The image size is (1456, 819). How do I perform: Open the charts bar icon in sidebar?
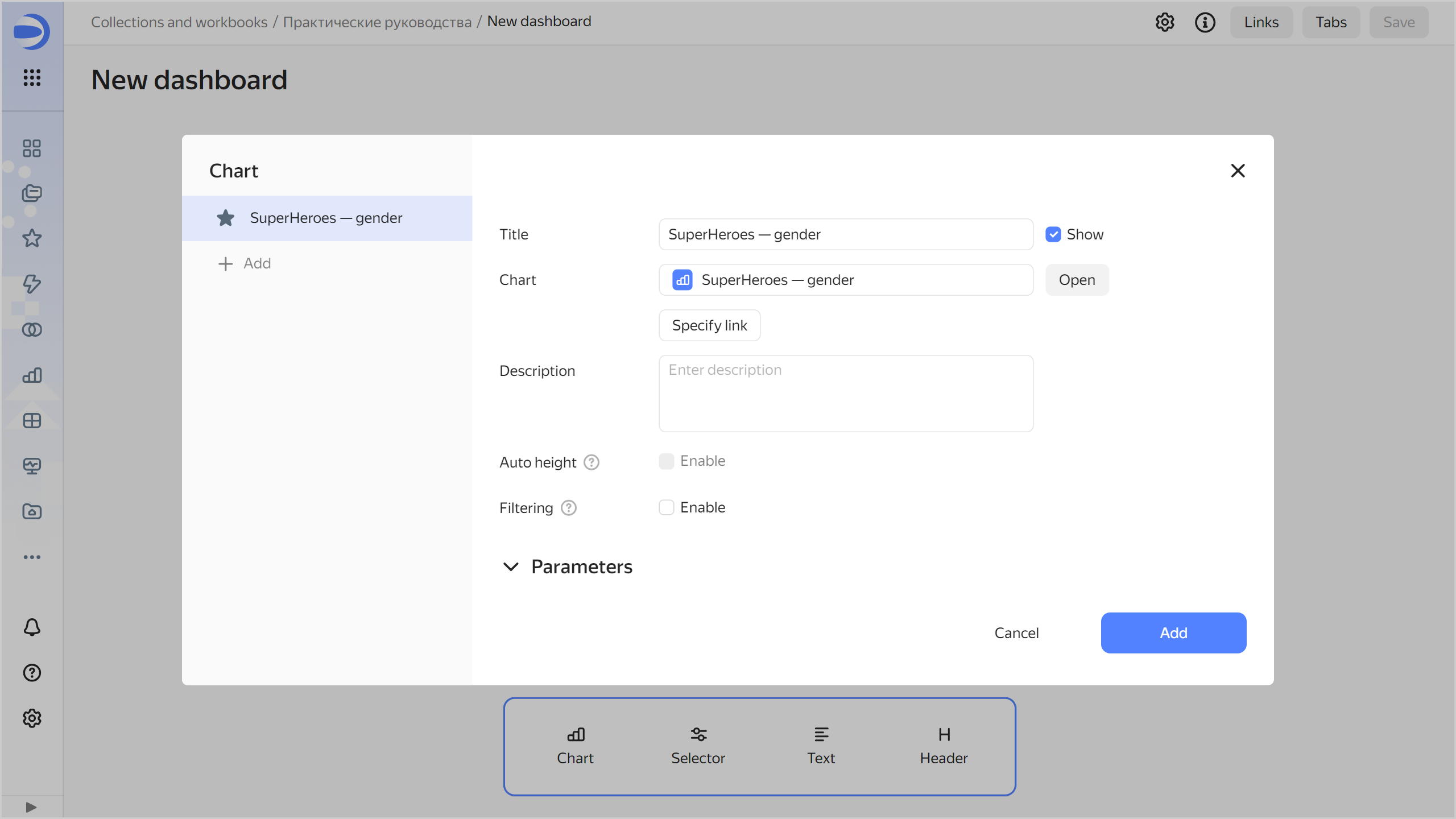coord(32,375)
